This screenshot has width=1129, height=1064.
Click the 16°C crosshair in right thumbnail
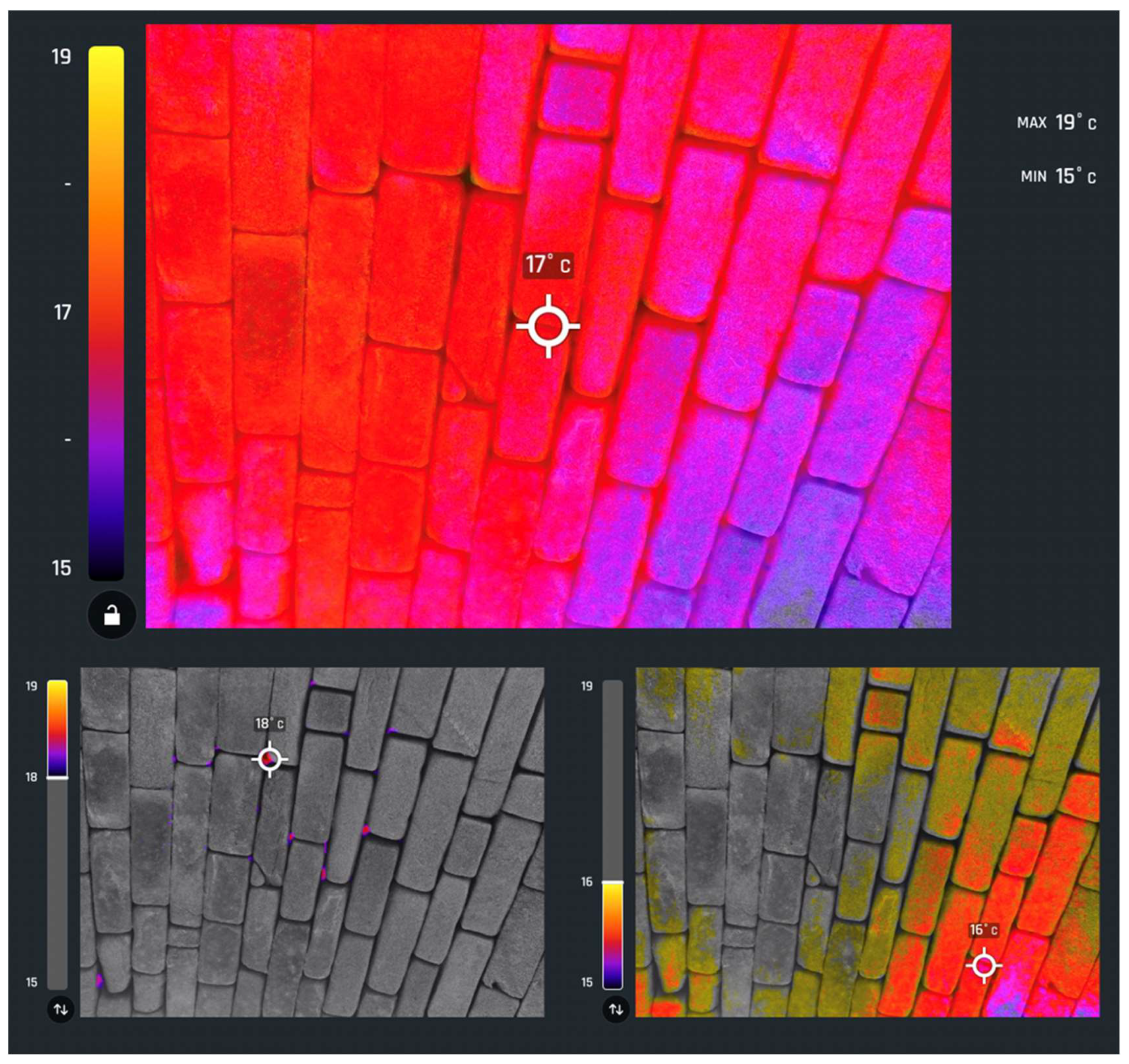[984, 965]
